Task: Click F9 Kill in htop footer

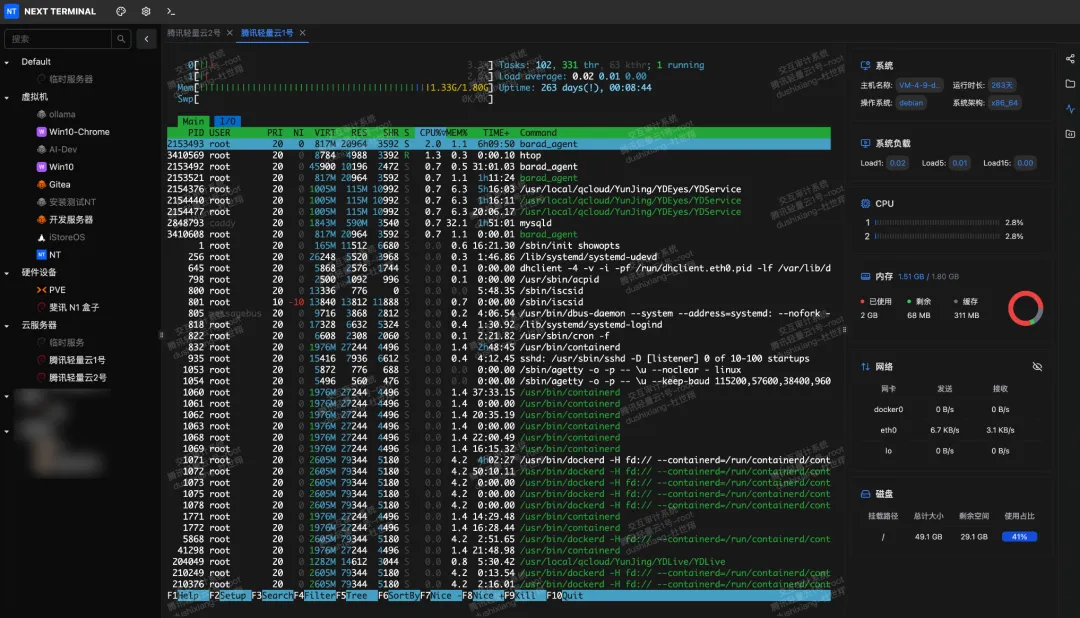Action: [x=523, y=596]
